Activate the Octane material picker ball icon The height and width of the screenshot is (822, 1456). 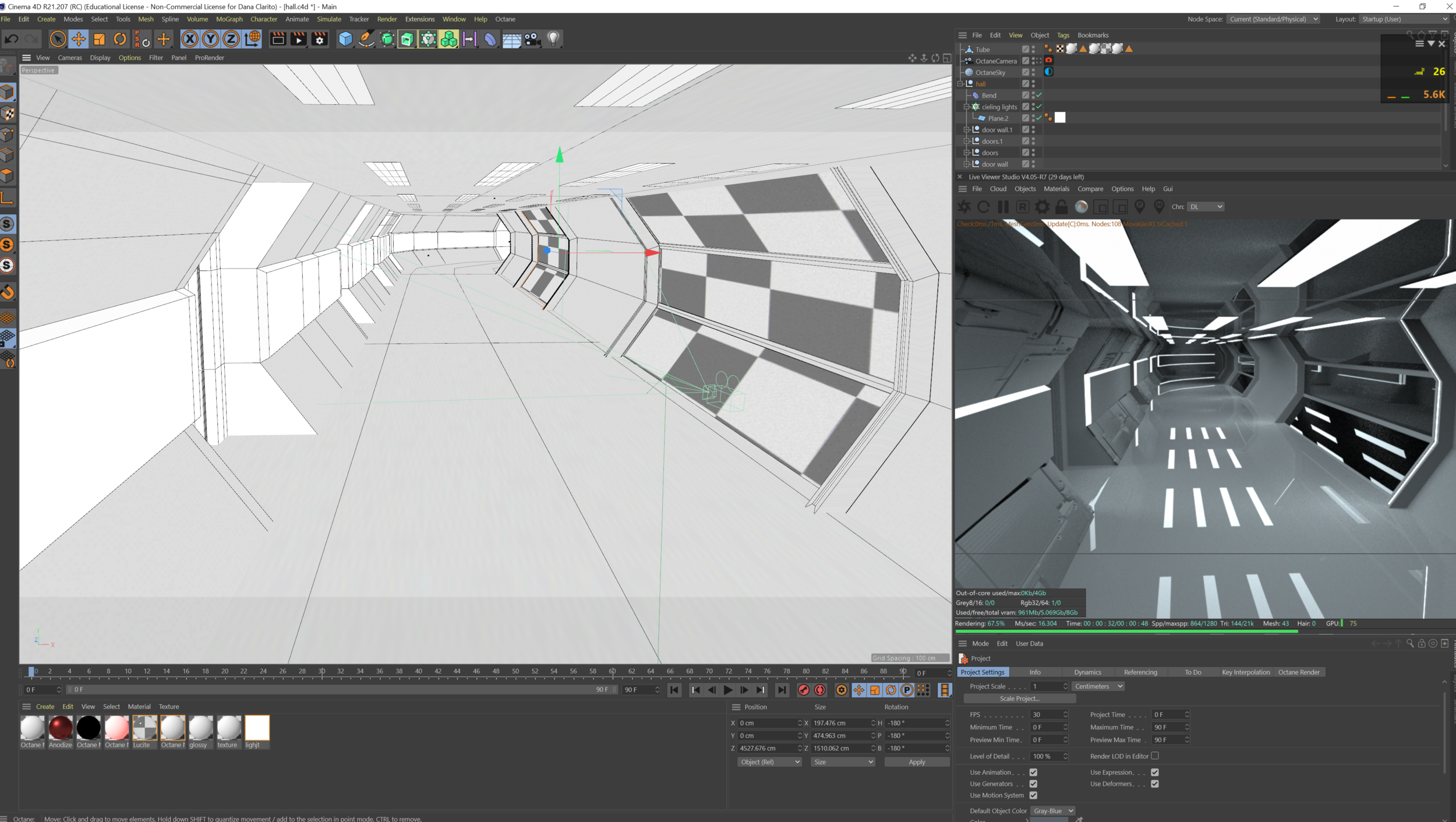tap(1081, 206)
